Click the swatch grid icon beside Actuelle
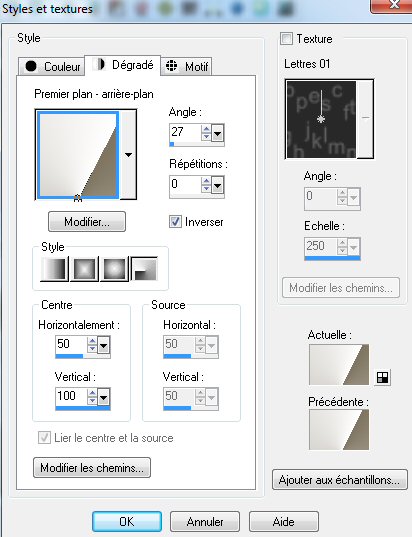This screenshot has width=412, height=537. click(x=382, y=377)
